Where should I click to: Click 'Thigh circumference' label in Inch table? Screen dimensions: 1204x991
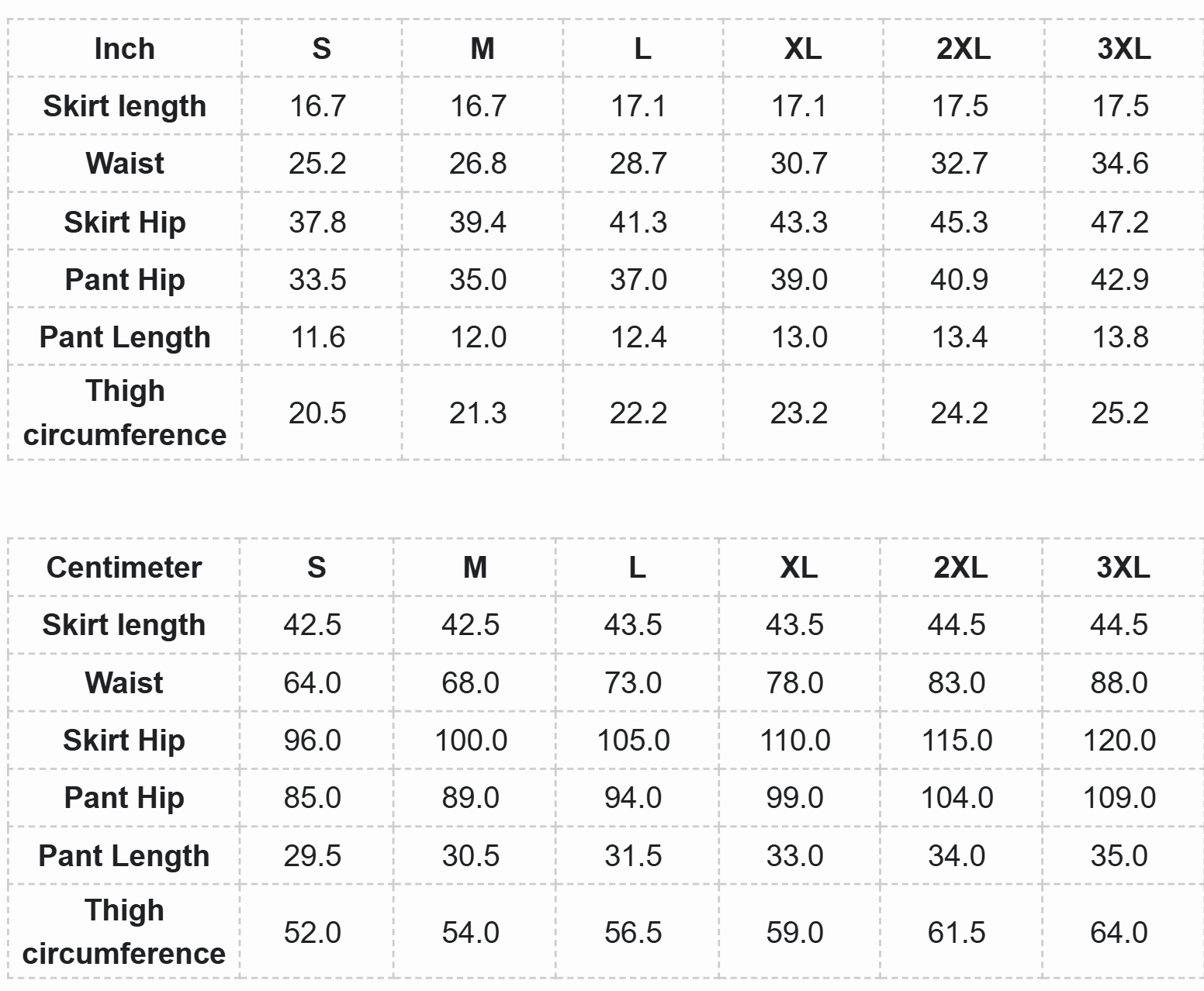[124, 413]
